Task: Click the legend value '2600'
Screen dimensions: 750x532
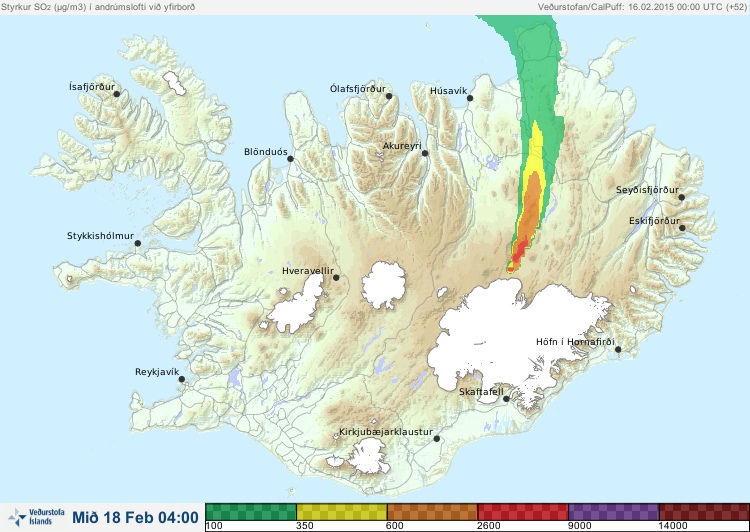Action: [x=489, y=526]
